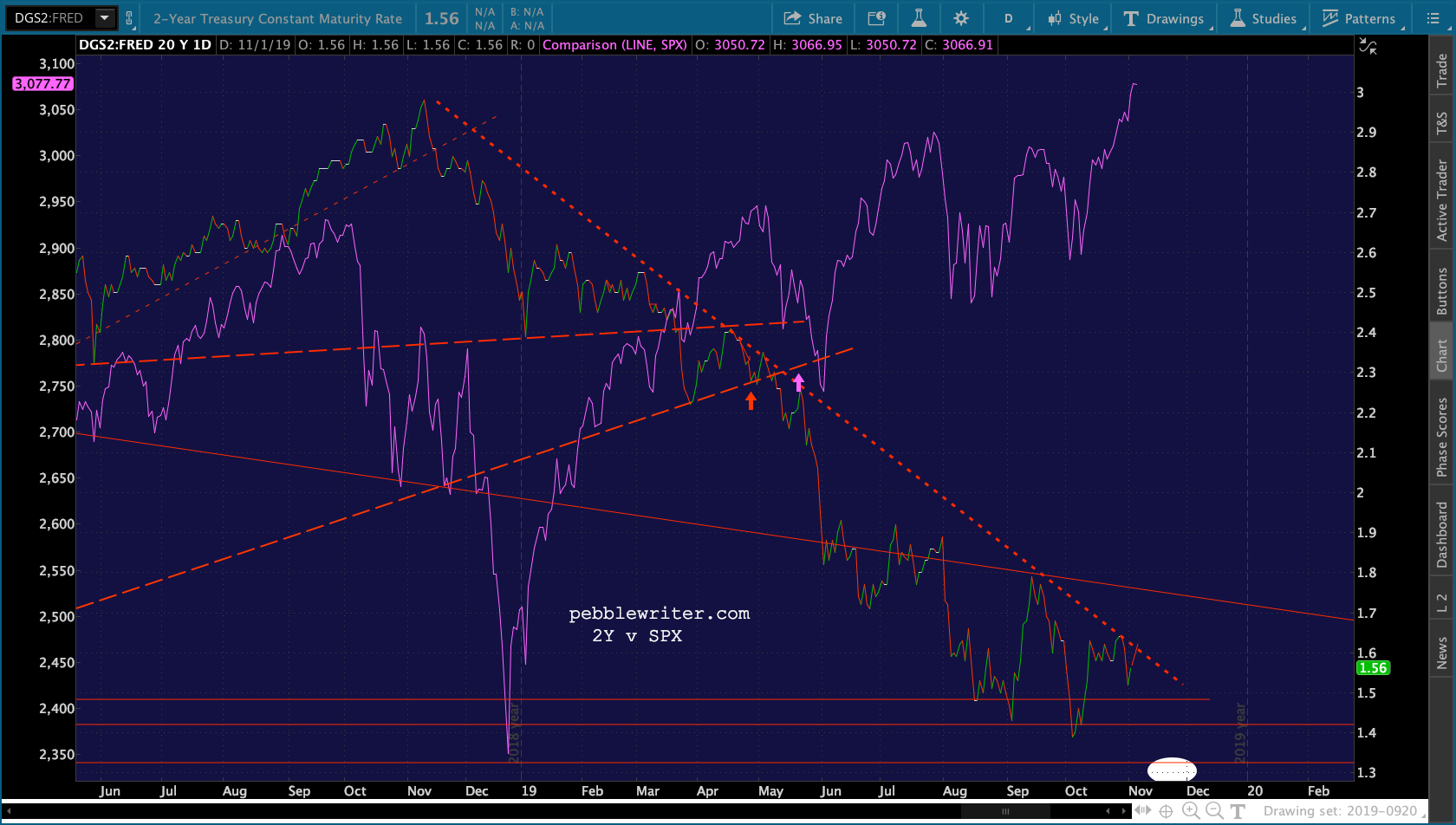The image size is (1456, 825).
Task: Select the text drawing tool icon
Action: click(x=1238, y=811)
